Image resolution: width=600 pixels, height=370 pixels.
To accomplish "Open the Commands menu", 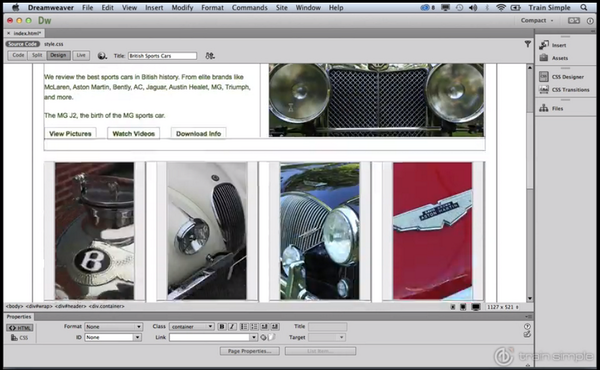I will coord(249,8).
